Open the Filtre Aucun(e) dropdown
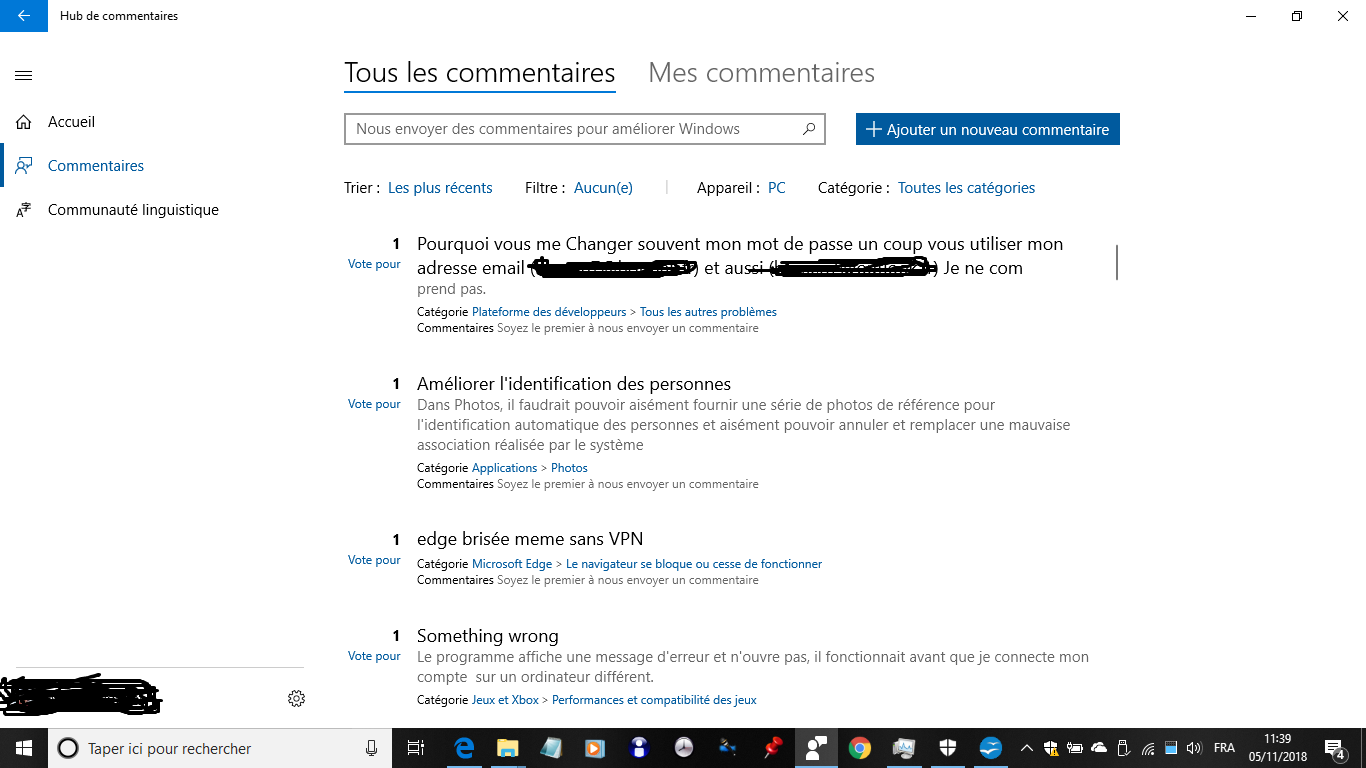1366x768 pixels. (x=603, y=188)
